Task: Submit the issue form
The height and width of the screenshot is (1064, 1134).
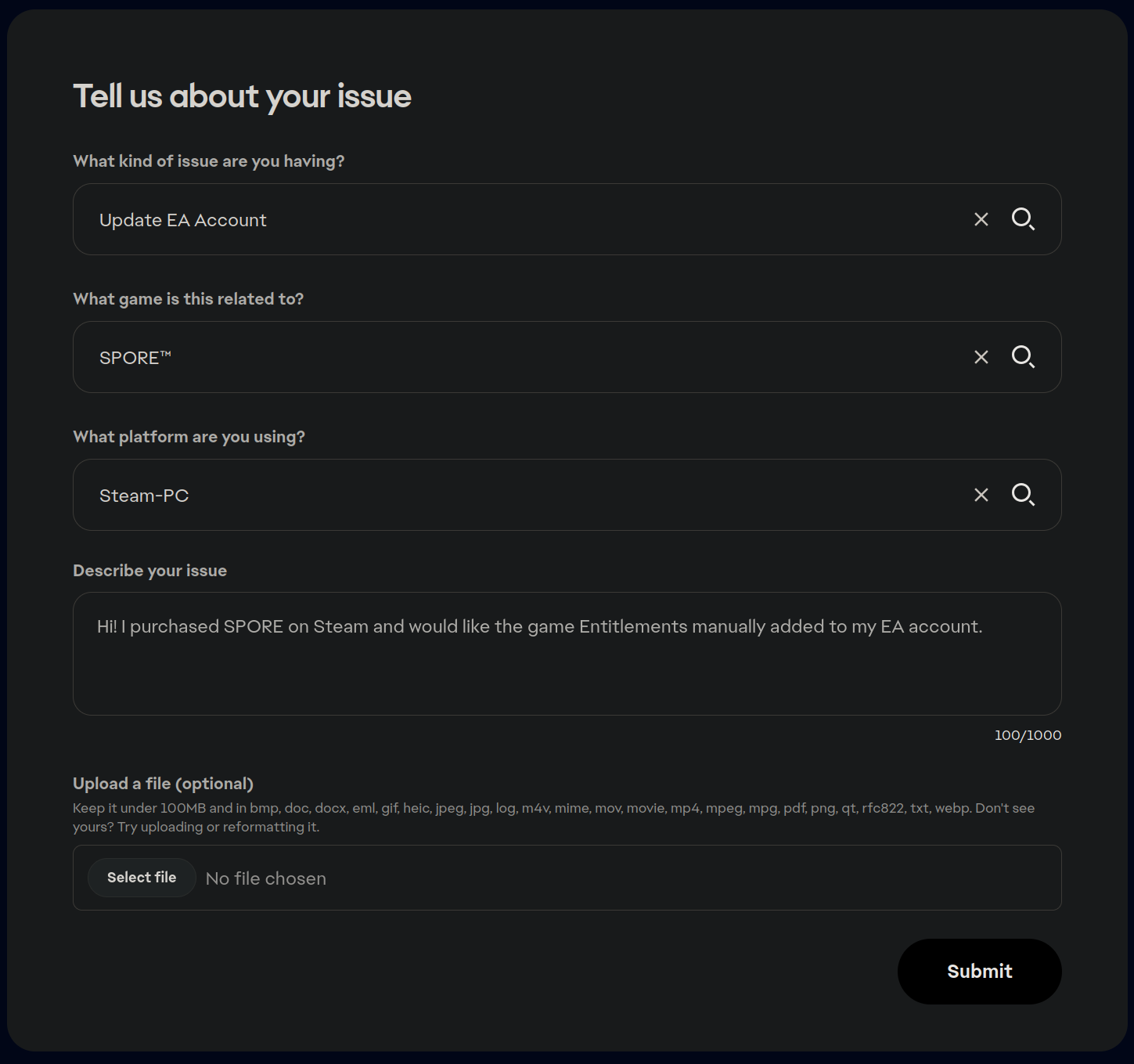Action: click(x=979, y=972)
